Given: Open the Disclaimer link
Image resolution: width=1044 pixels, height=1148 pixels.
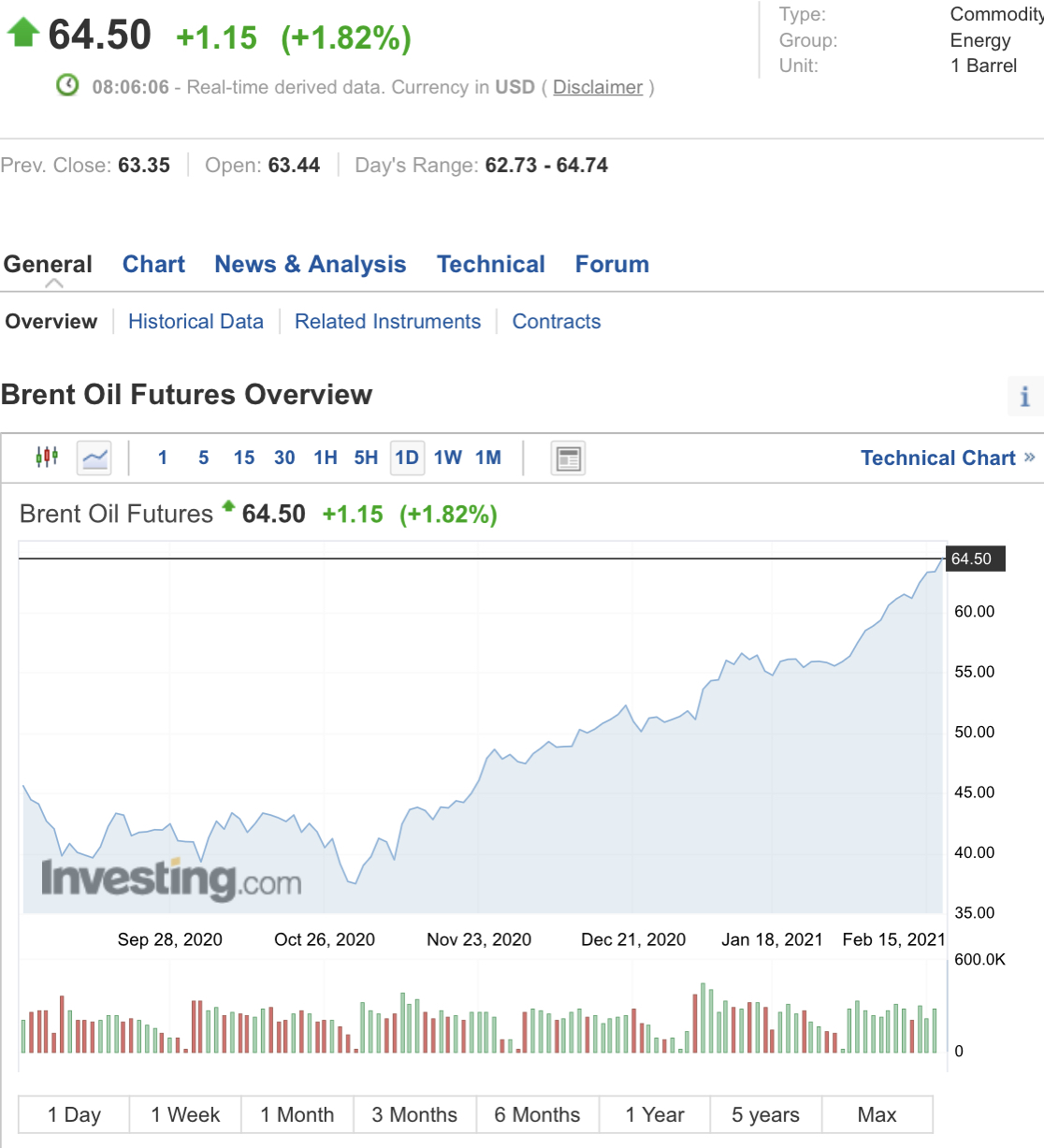Looking at the screenshot, I should coord(598,88).
